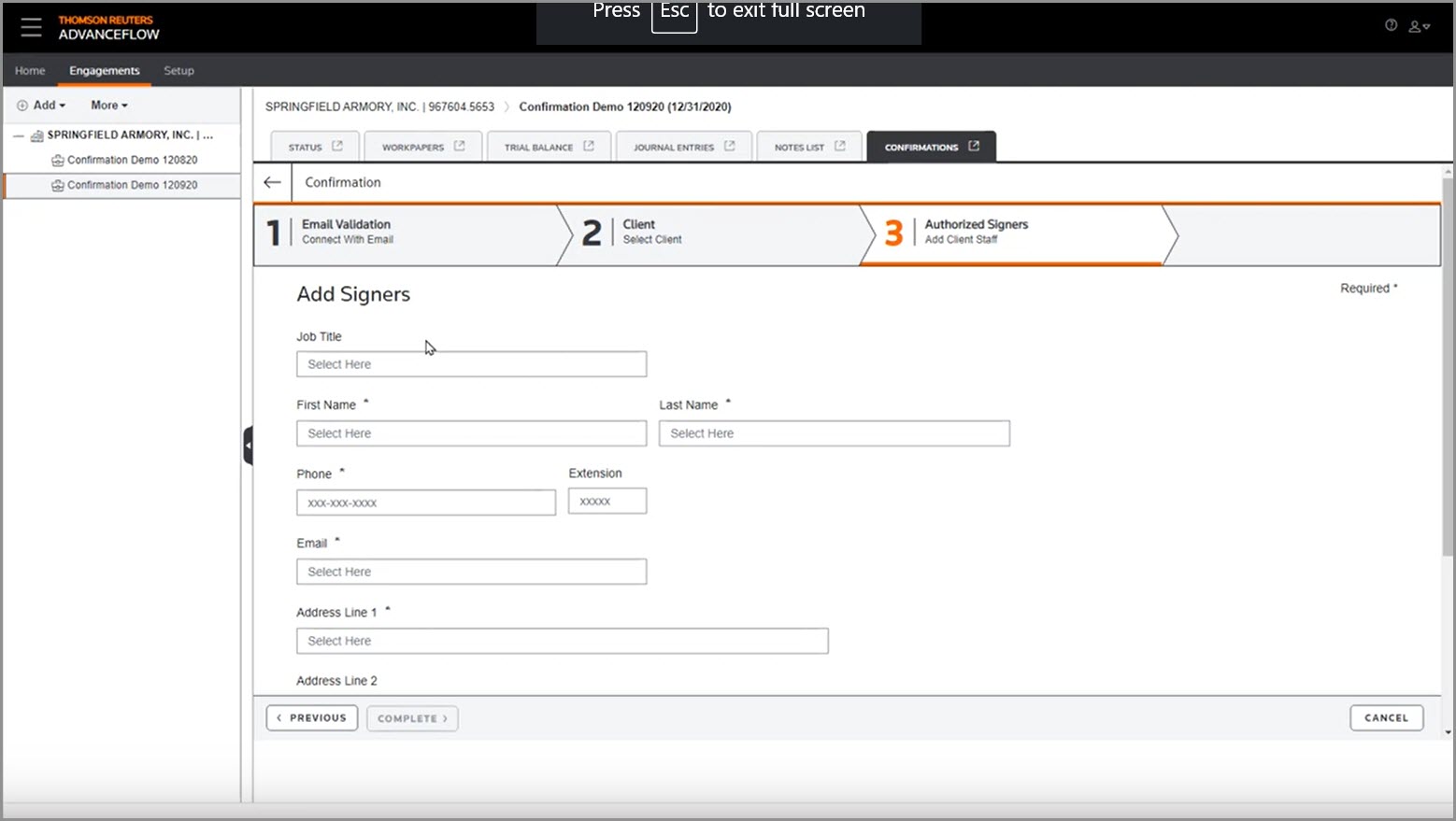This screenshot has height=821, width=1456.
Task: Open the user account icon
Action: 1414,26
